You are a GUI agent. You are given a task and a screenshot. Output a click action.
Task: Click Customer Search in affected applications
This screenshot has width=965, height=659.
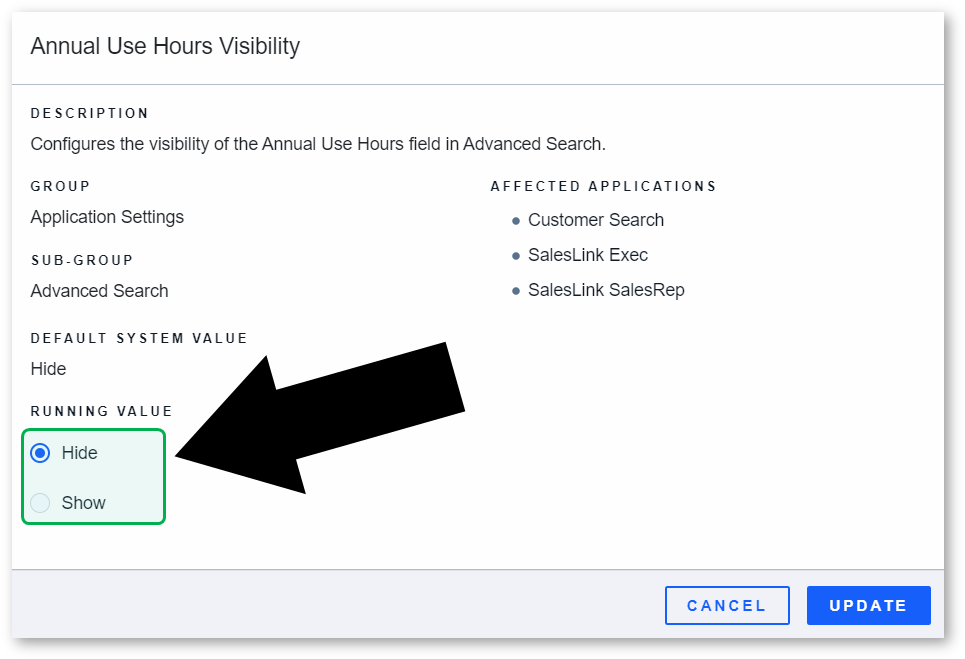pos(596,220)
